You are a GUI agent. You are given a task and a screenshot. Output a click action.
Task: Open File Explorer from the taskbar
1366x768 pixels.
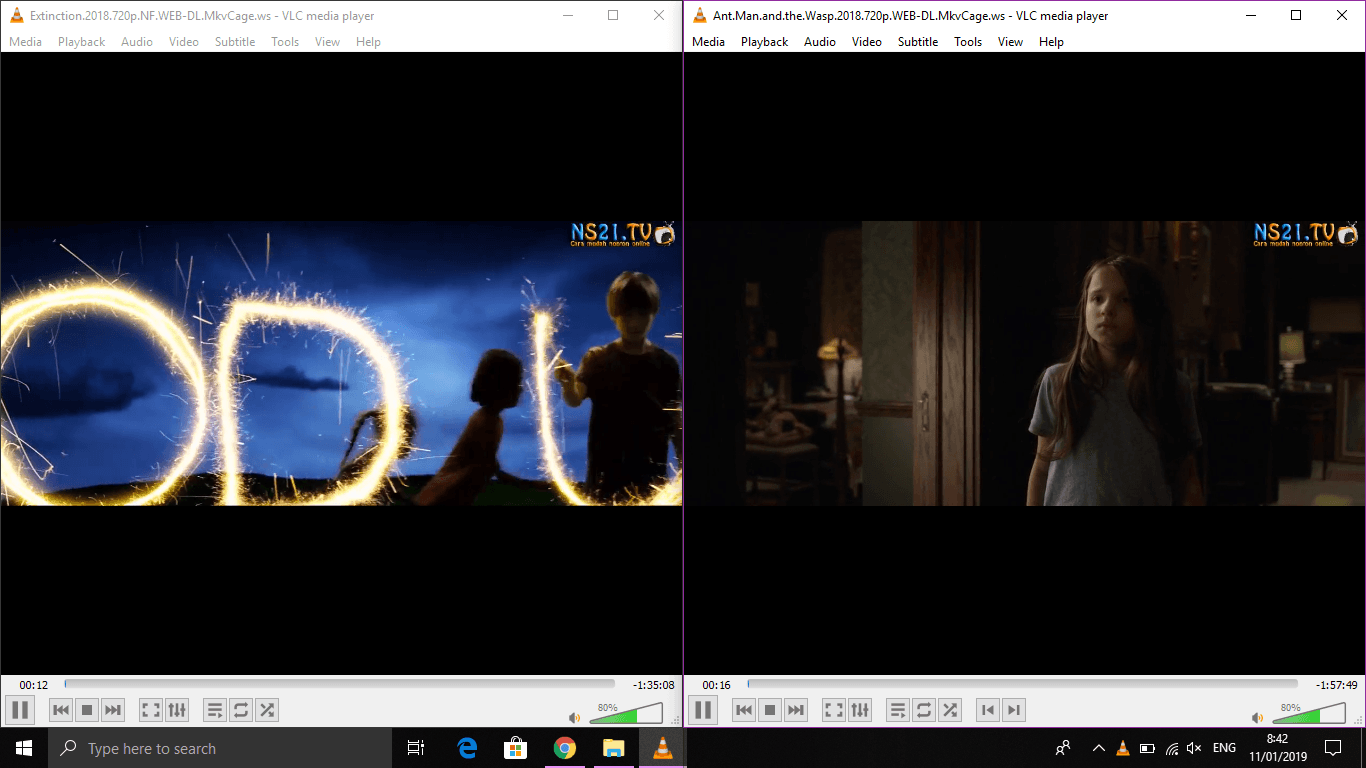[x=614, y=748]
